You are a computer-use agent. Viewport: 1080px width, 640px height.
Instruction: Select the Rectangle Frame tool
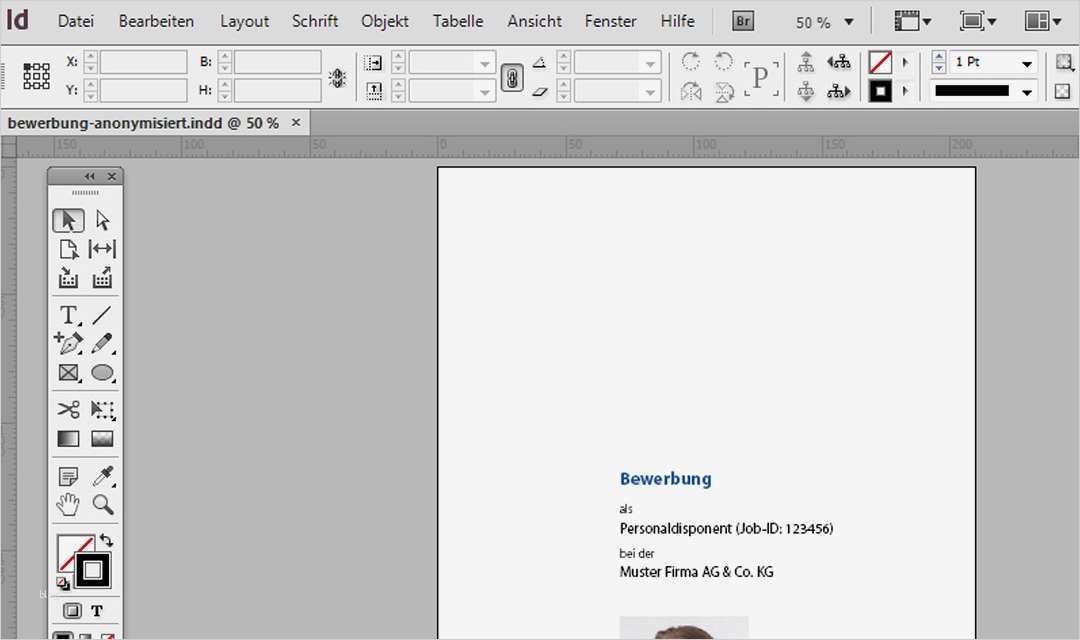click(68, 373)
